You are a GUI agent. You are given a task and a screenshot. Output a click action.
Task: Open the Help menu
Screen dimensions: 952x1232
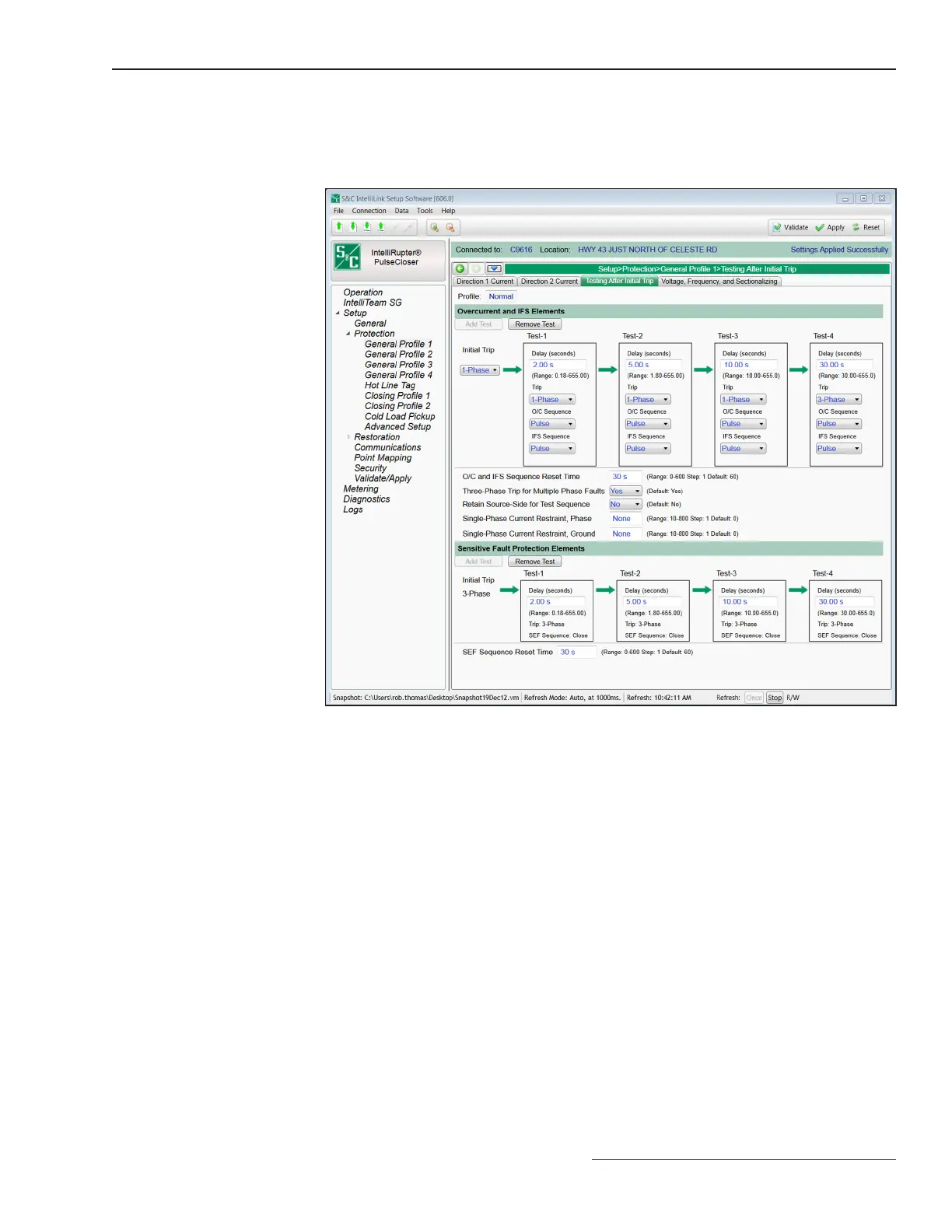tap(448, 211)
